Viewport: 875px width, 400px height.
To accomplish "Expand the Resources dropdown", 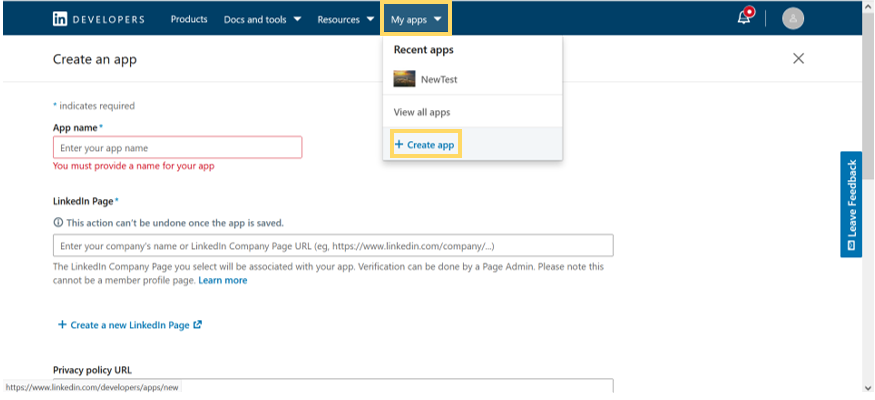I will pyautogui.click(x=345, y=20).
